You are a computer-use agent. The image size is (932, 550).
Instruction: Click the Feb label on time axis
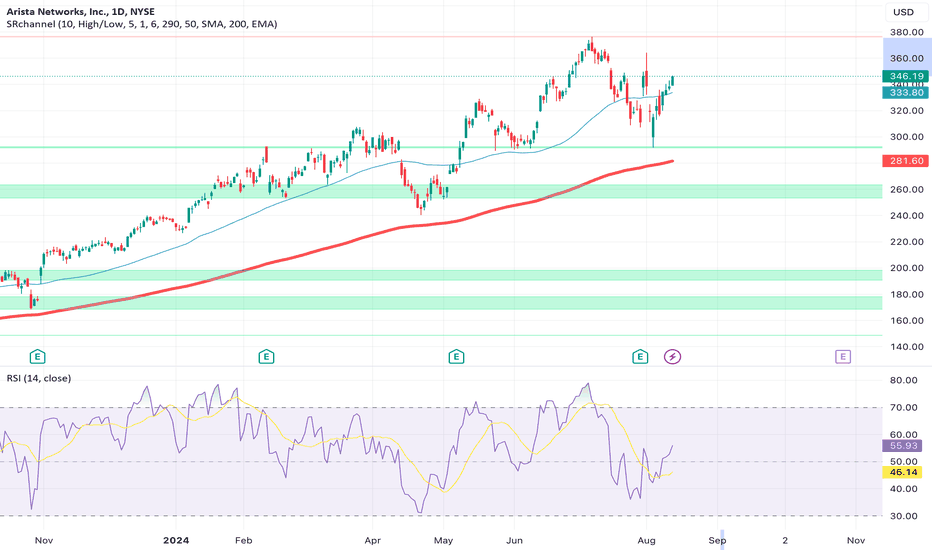pos(244,540)
